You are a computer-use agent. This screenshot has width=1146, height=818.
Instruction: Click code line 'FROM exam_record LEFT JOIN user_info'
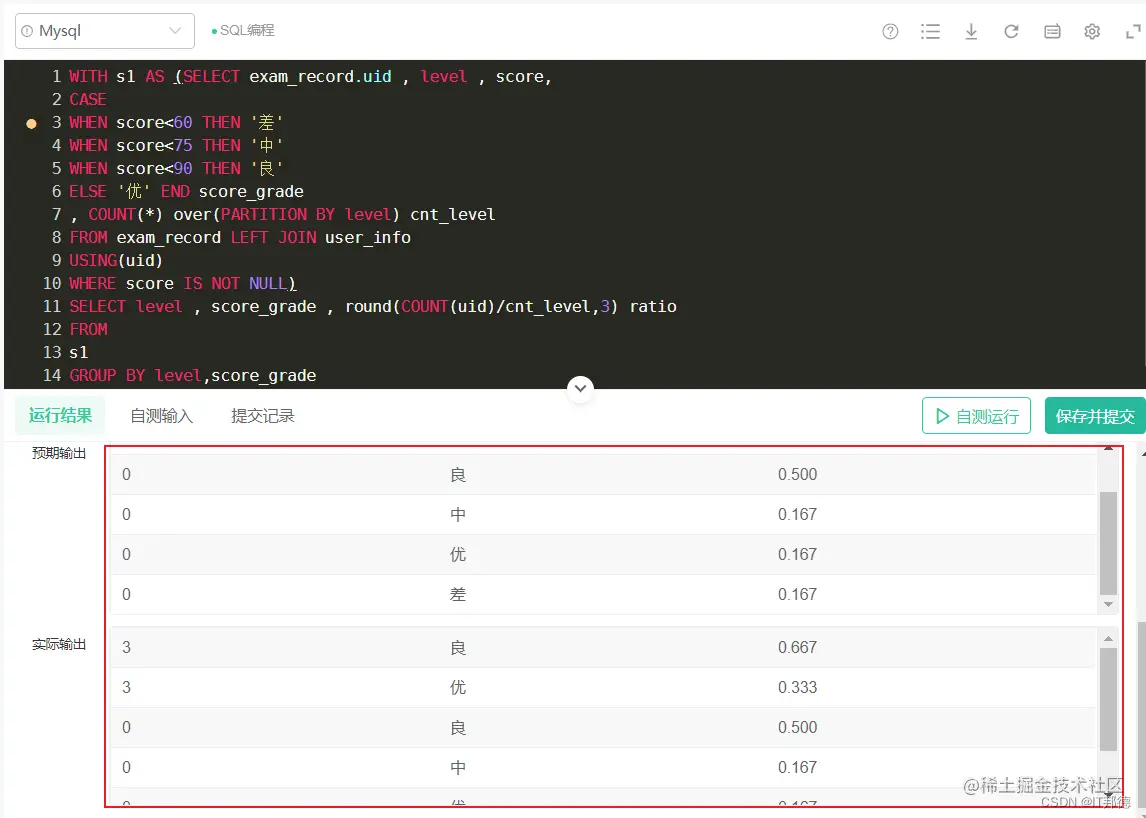pos(240,238)
